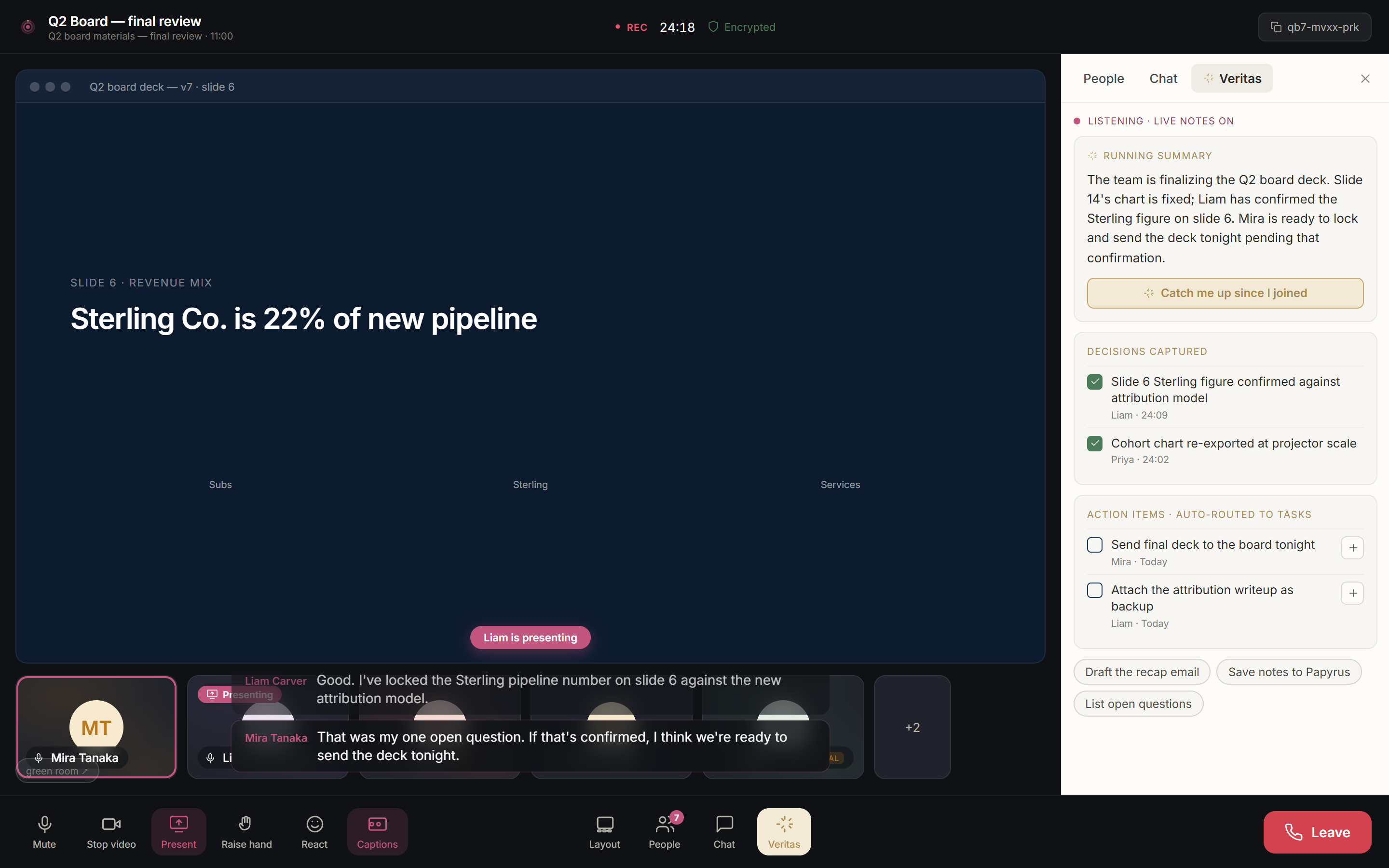Copy meeting code qb7-mvxx-prk
This screenshot has height=868, width=1389.
[x=1314, y=27]
